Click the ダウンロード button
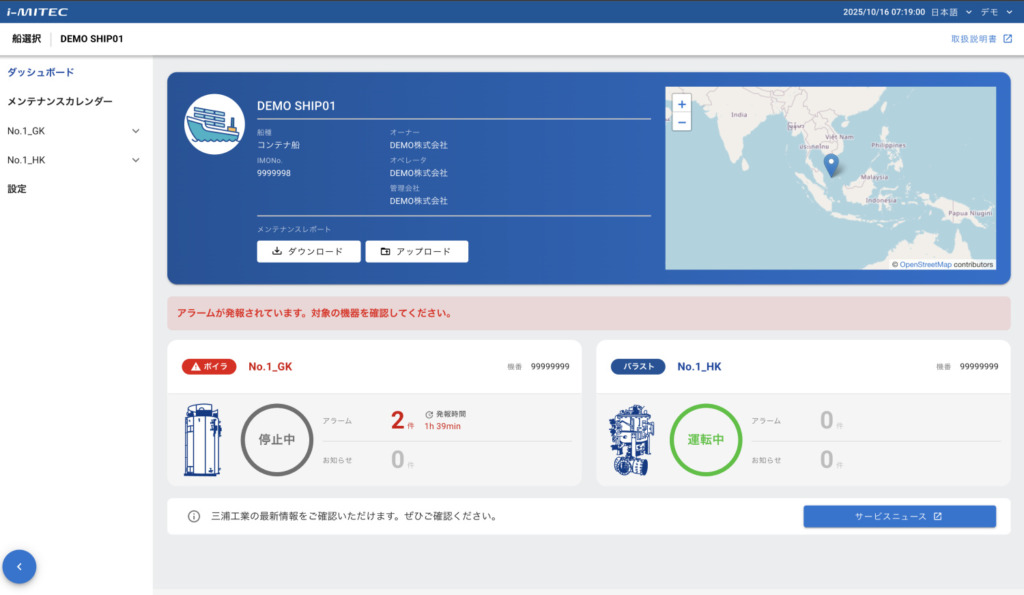Screen dimensions: 1024x595 (x=307, y=252)
